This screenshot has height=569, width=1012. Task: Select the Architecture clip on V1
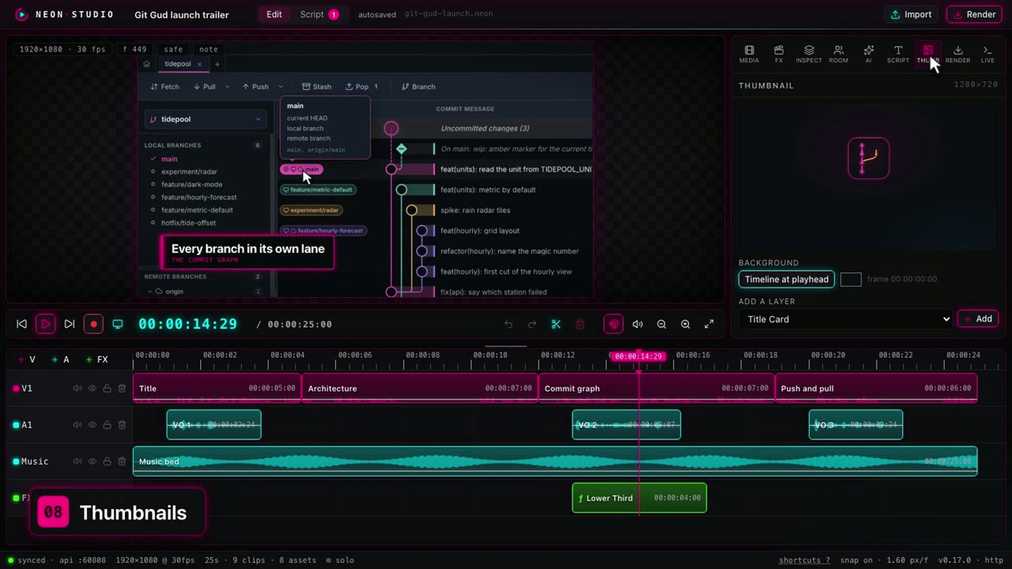pyautogui.click(x=420, y=388)
